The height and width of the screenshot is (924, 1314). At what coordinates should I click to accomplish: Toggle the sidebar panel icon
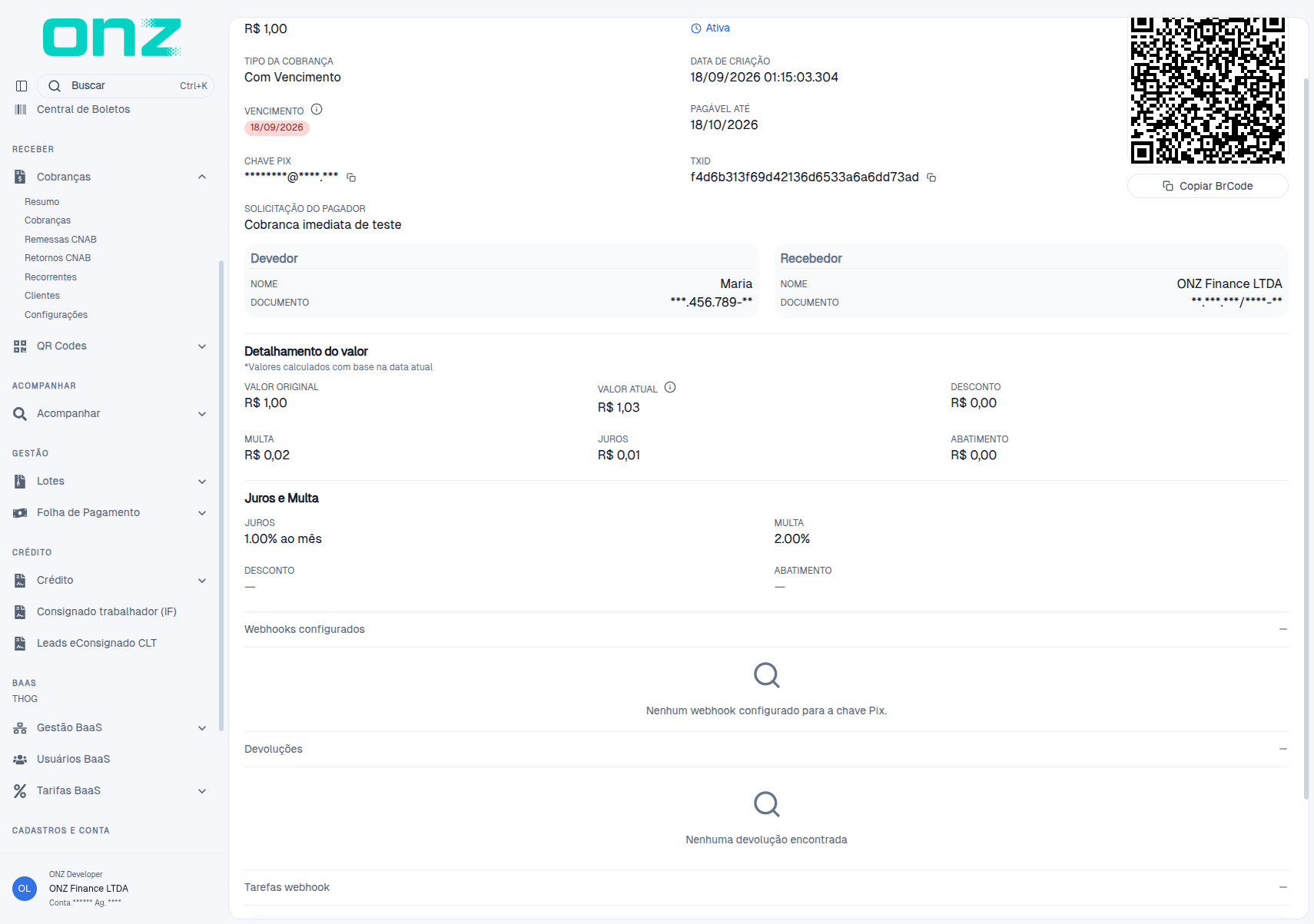tap(22, 86)
